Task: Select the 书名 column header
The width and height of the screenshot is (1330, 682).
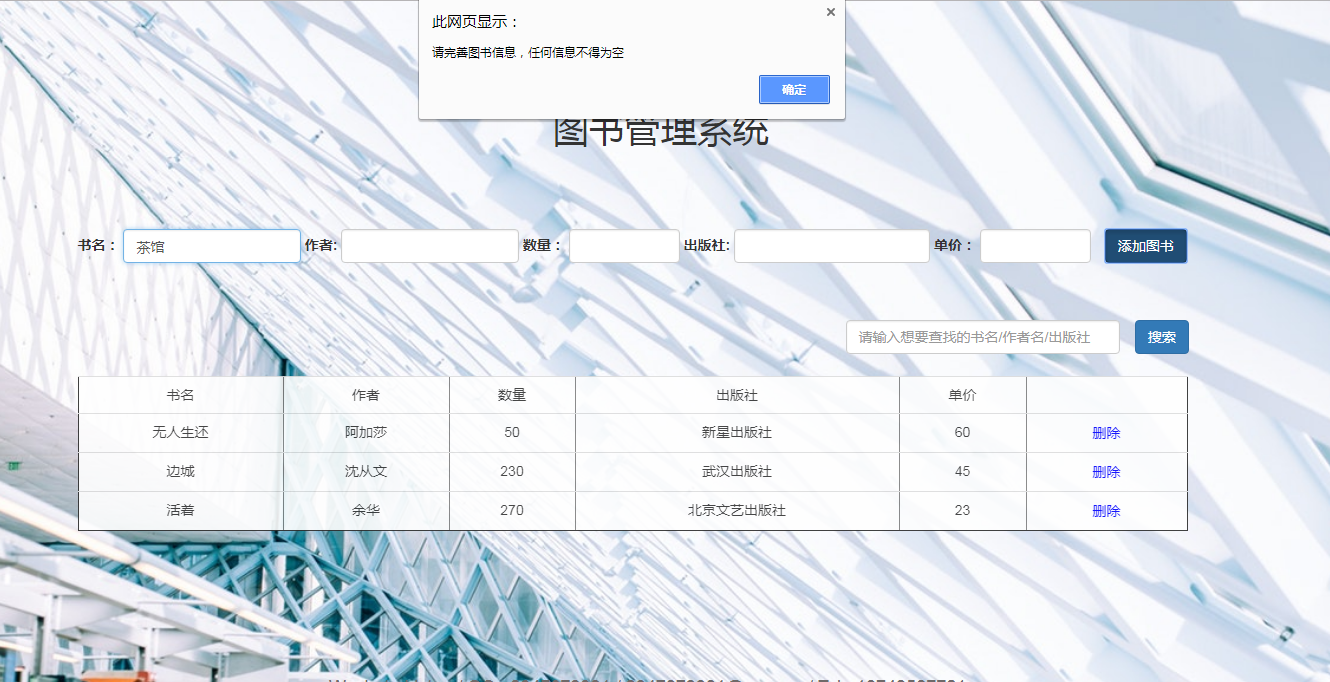Action: (181, 395)
